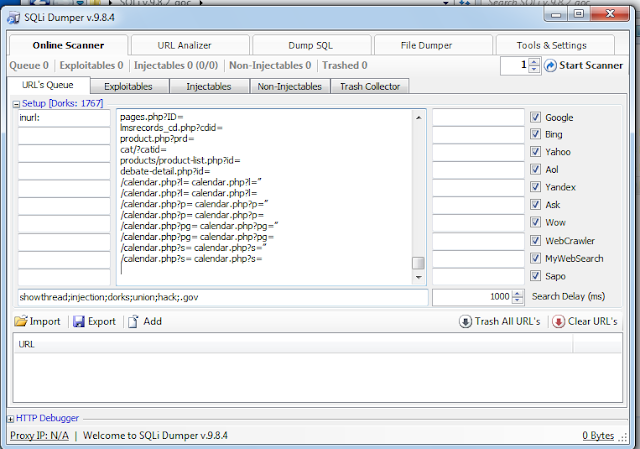Screen dimensions: 640x449
Task: Click the Clear URL's icon
Action: (x=558, y=322)
